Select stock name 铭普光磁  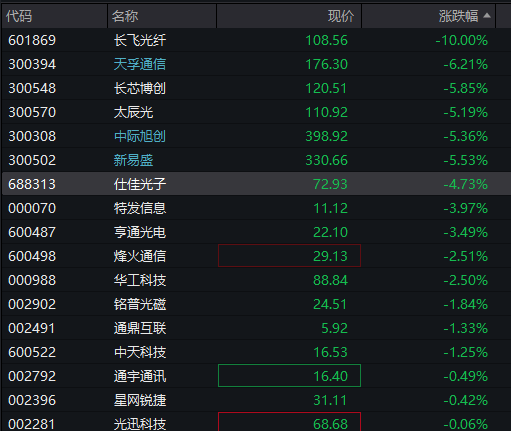140,304
